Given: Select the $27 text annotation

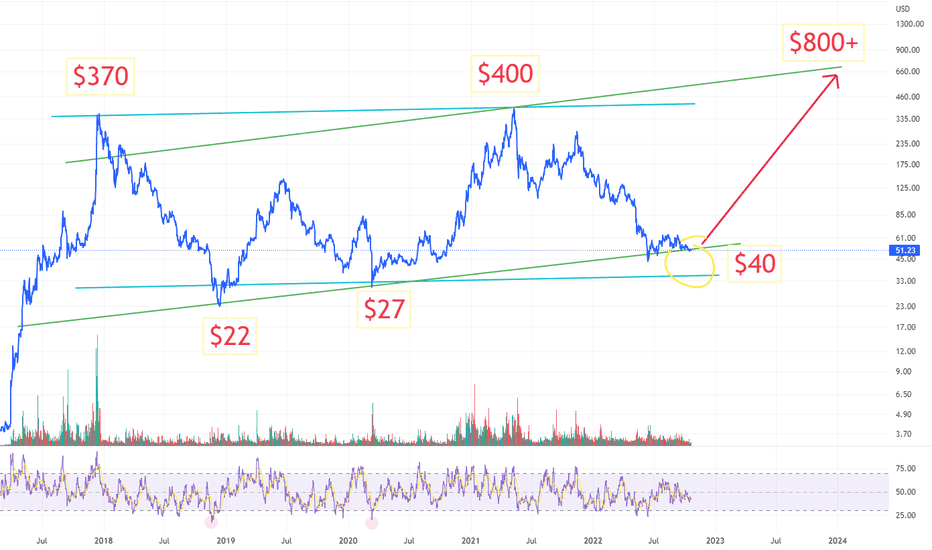Looking at the screenshot, I should tap(384, 309).
